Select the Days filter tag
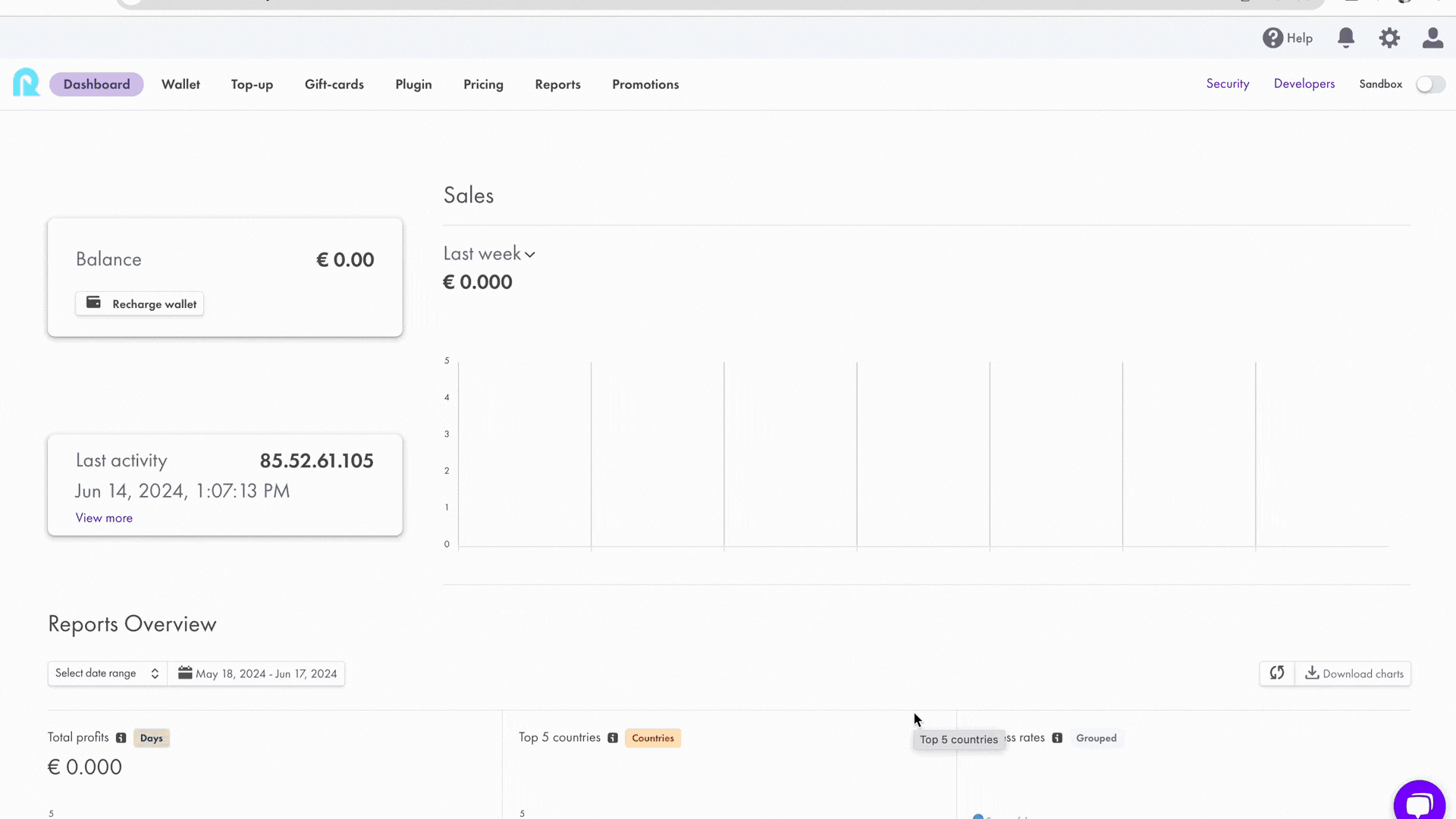The height and width of the screenshot is (819, 1456). click(151, 737)
